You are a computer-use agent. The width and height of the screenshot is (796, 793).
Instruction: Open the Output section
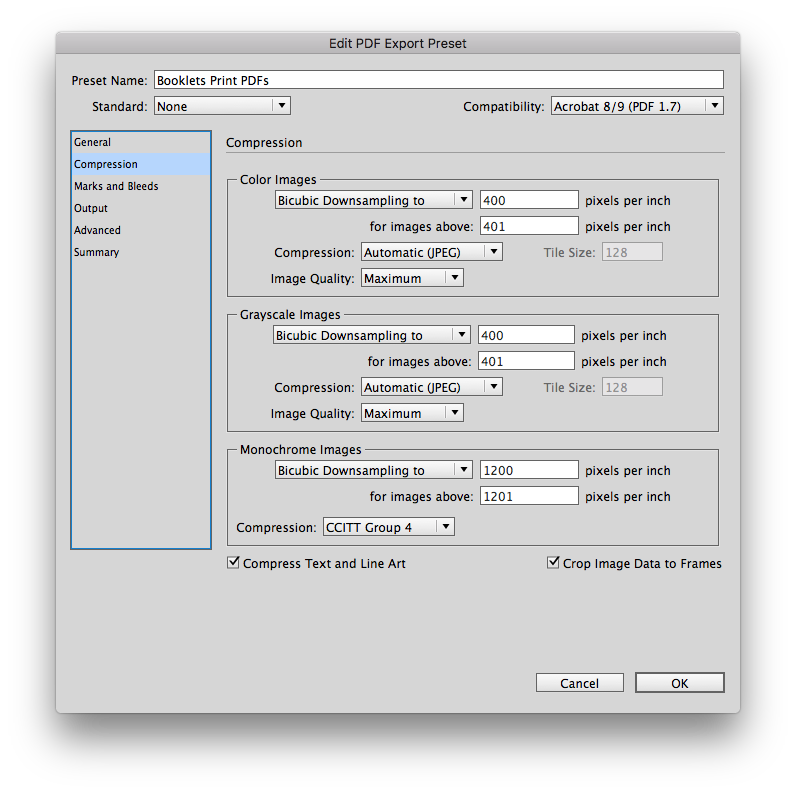pos(141,208)
